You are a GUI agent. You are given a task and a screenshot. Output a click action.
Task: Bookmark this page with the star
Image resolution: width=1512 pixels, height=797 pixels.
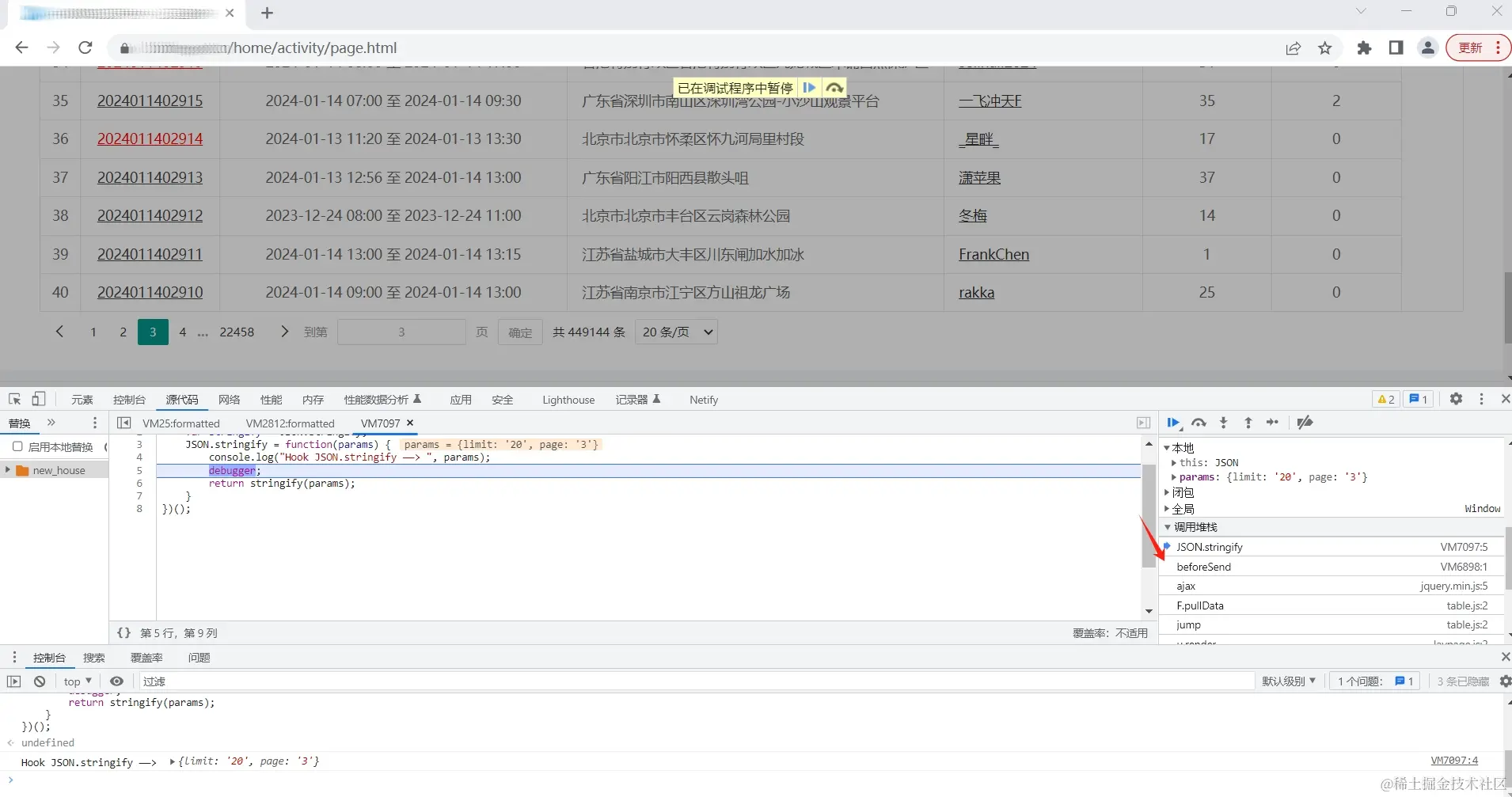1325,48
